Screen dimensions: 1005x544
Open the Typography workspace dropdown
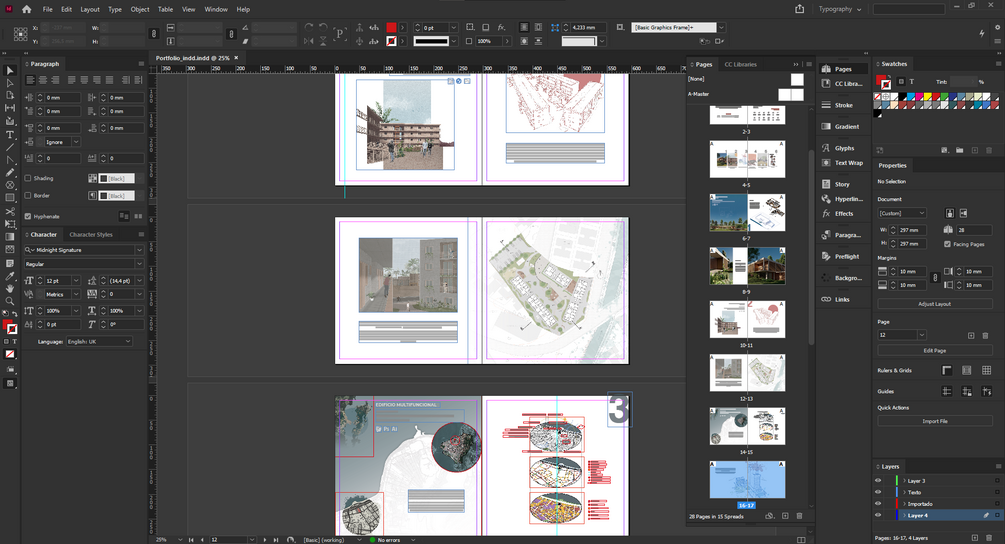(x=840, y=9)
